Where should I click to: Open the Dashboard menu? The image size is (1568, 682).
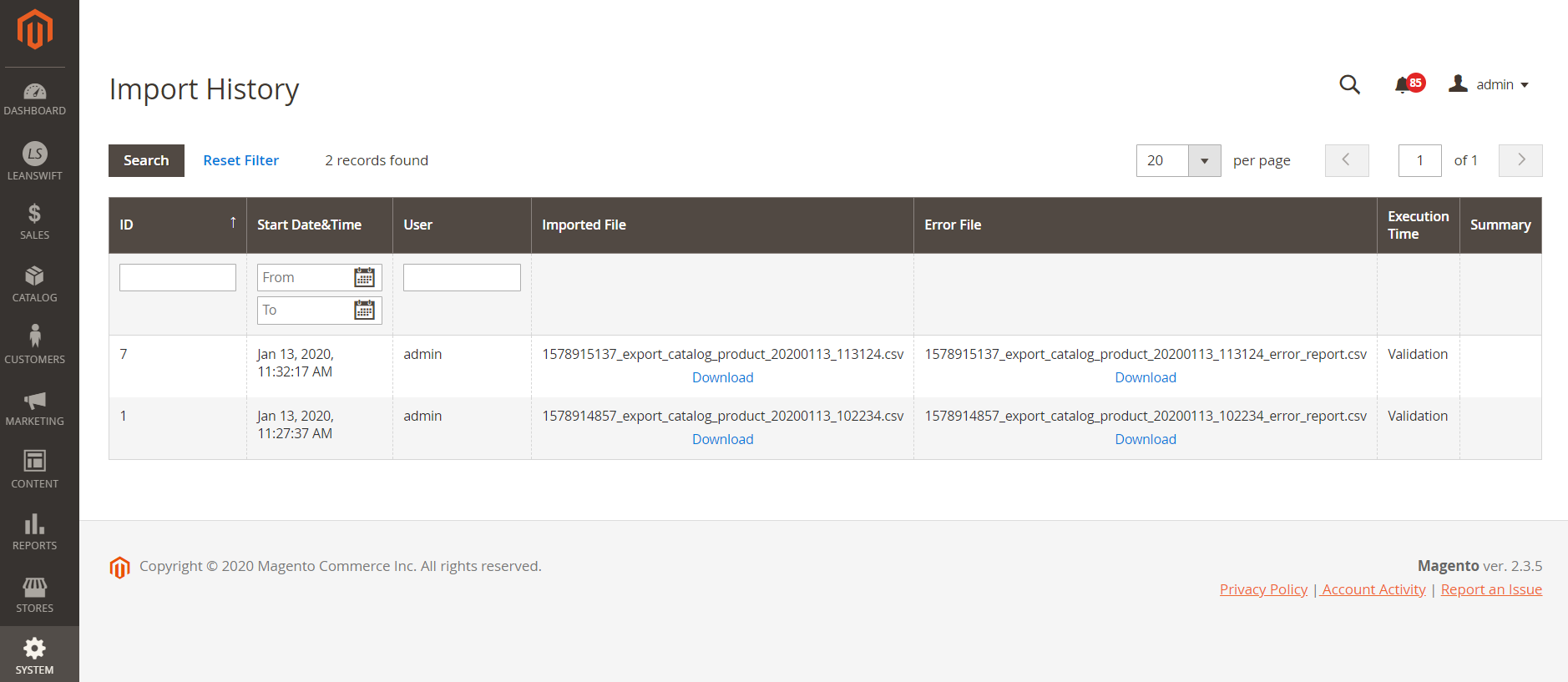34,99
